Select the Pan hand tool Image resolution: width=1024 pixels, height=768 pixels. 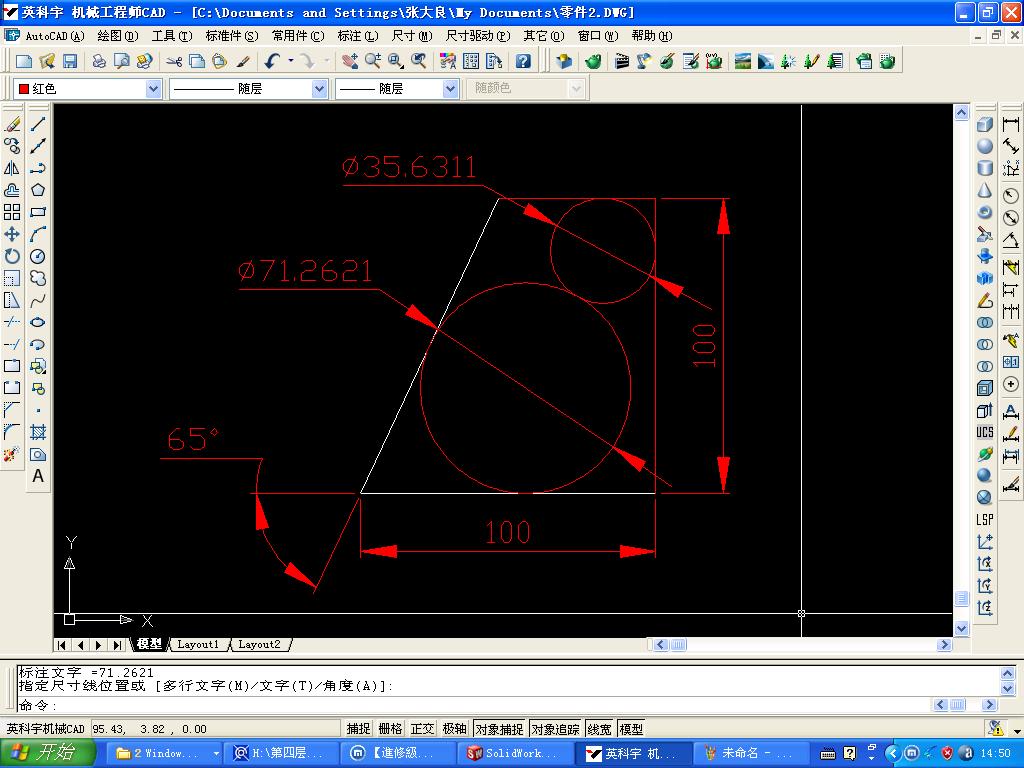click(350, 61)
